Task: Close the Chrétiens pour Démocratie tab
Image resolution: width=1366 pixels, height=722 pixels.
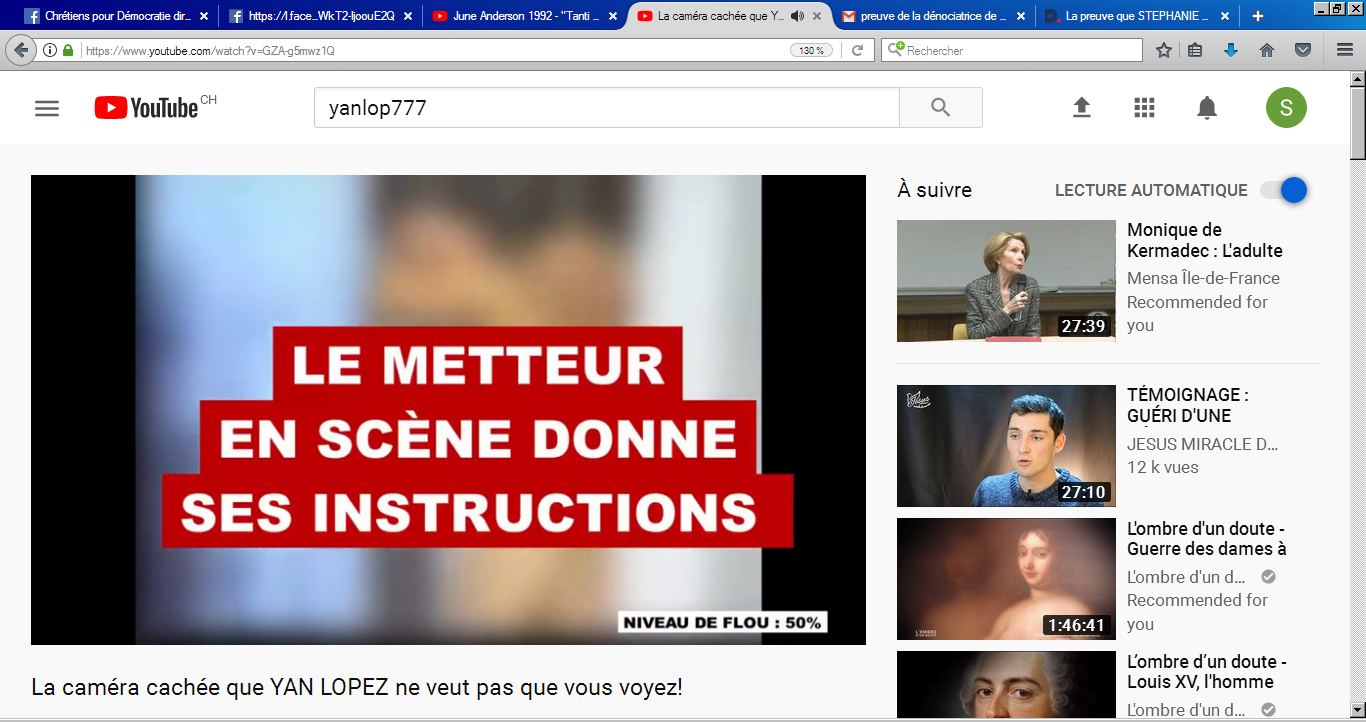Action: [204, 16]
